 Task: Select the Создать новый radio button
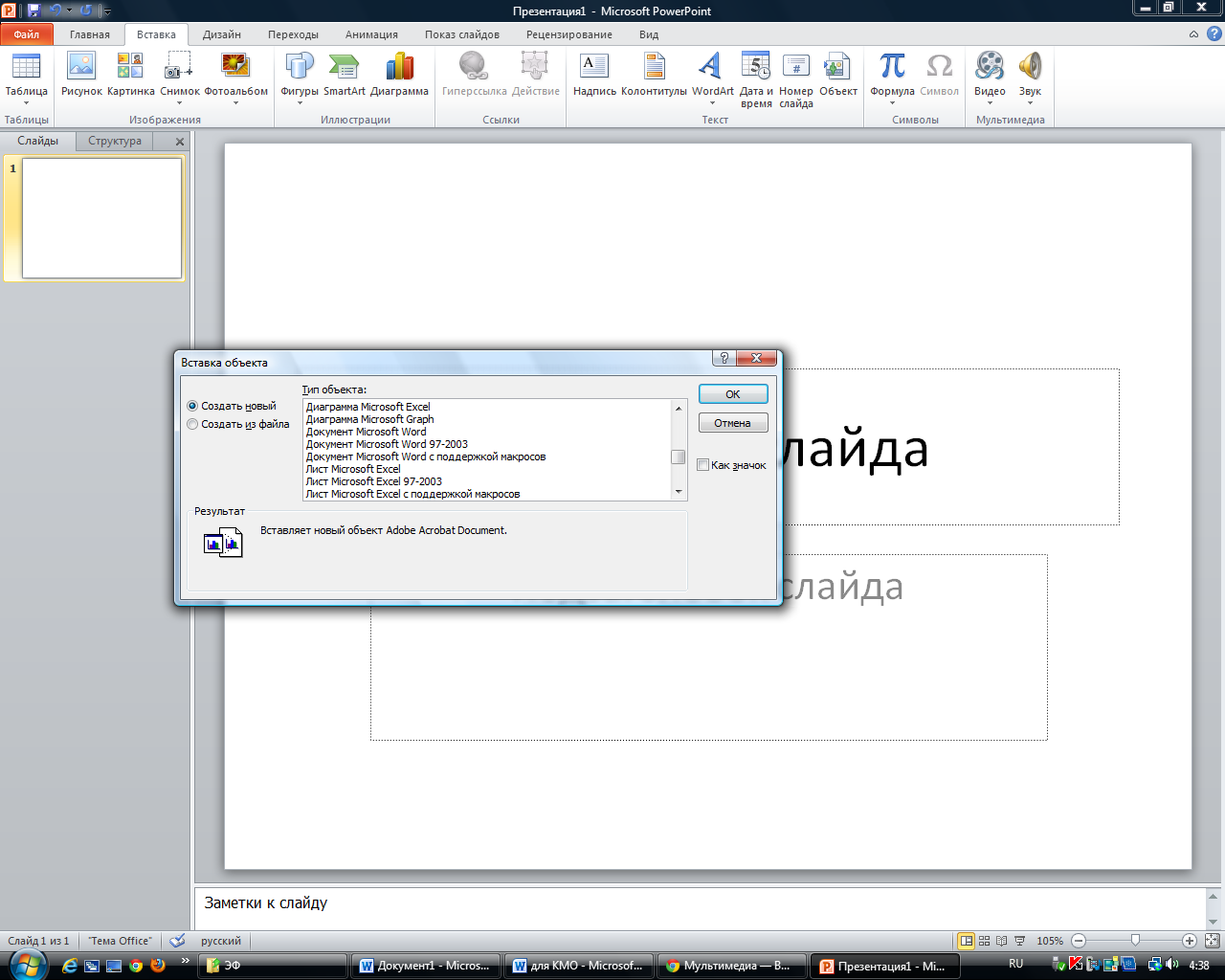point(192,406)
